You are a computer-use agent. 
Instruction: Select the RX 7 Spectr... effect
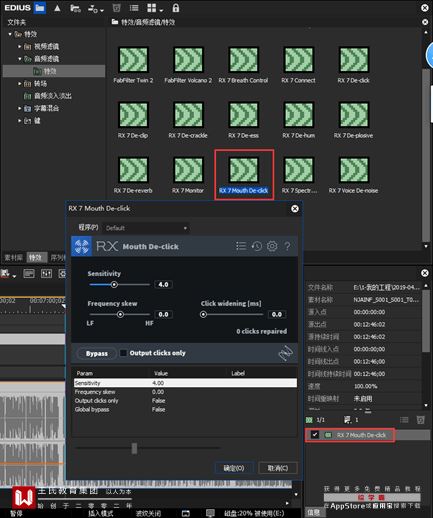[299, 175]
